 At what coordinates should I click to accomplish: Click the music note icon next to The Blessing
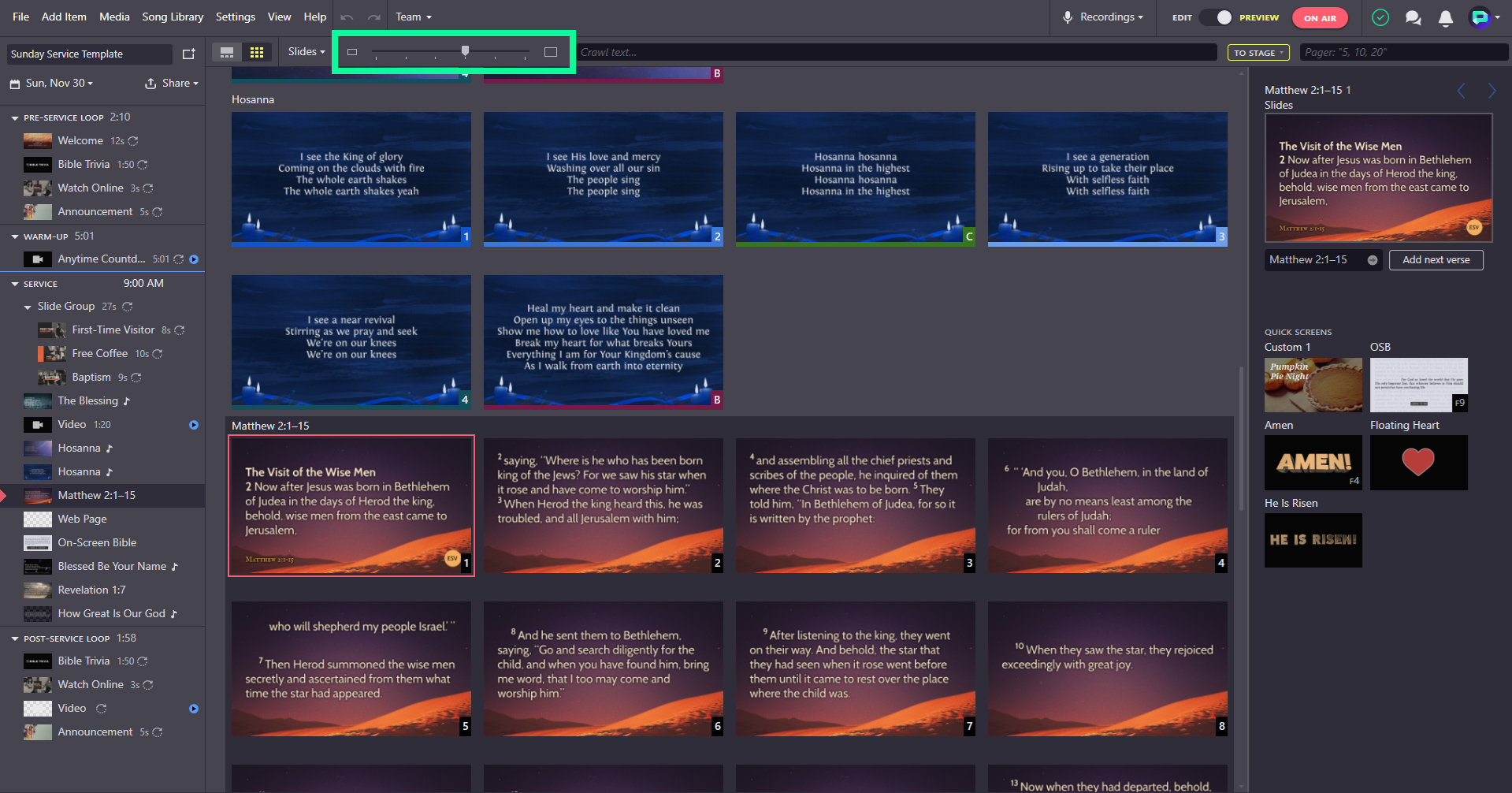(126, 401)
